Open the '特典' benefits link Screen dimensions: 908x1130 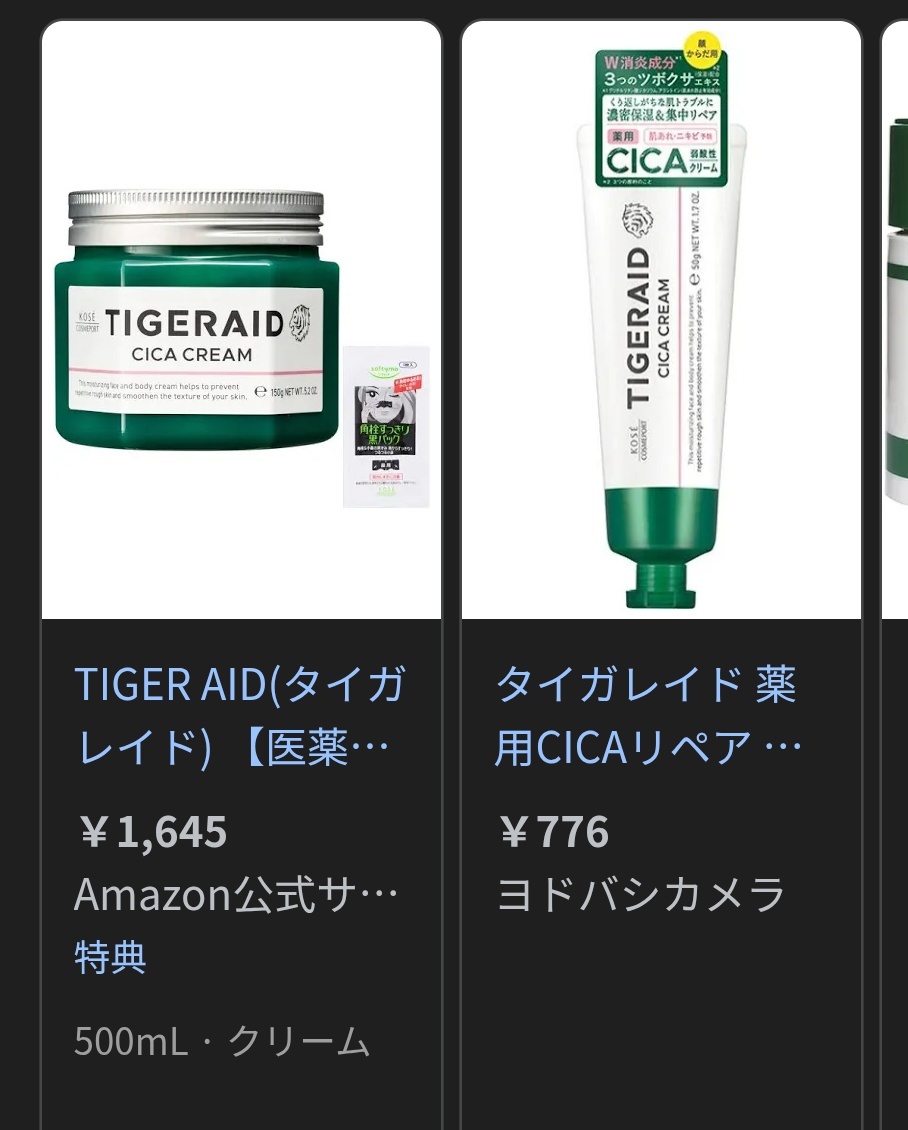[x=110, y=957]
